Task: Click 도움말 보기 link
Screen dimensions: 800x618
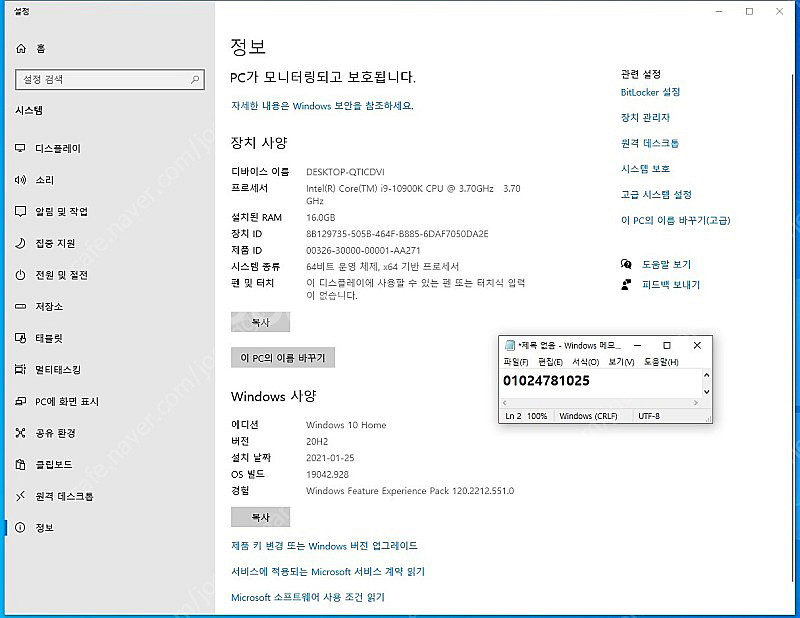Action: point(666,264)
